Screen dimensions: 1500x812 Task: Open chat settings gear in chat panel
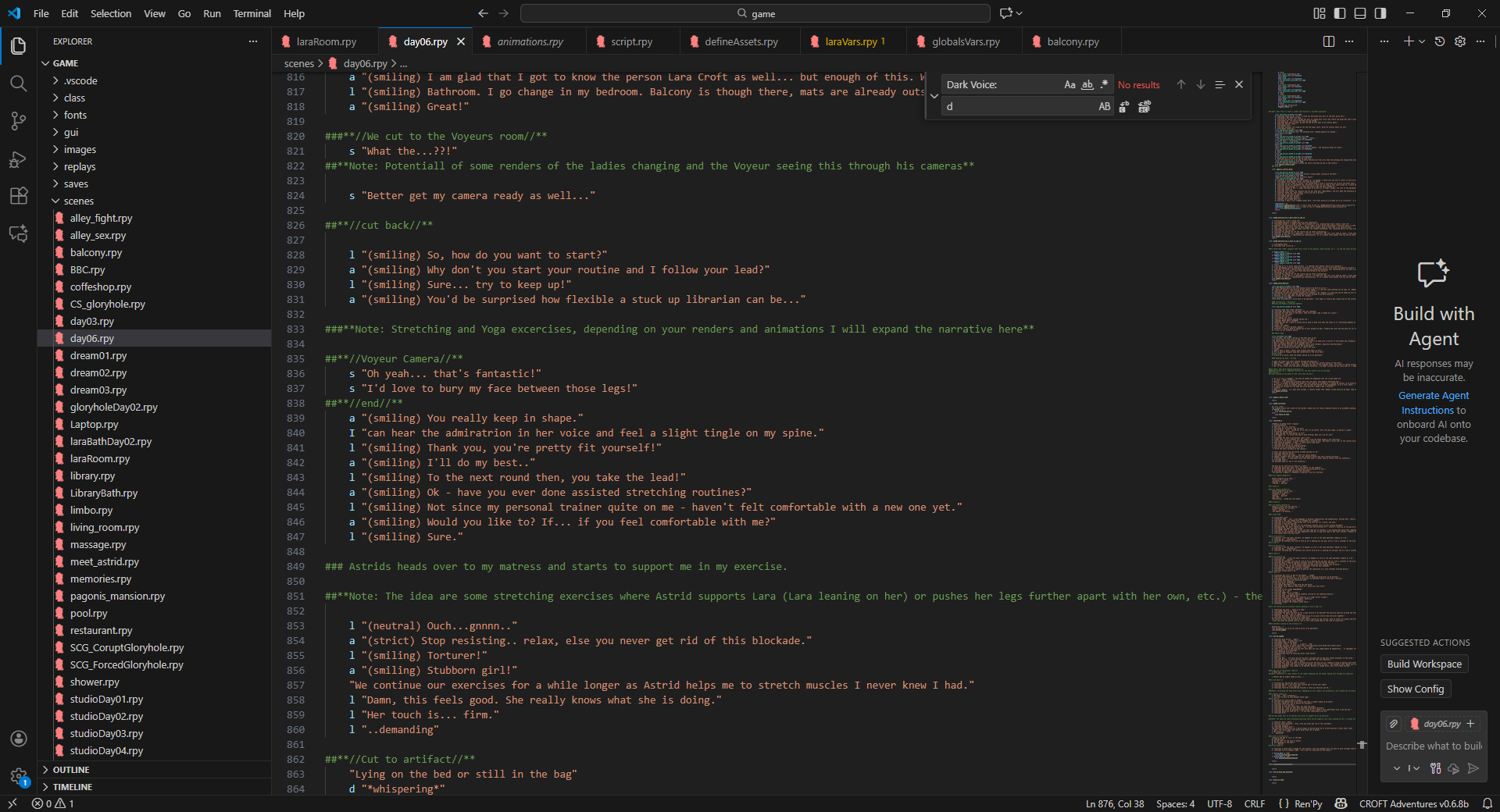pyautogui.click(x=1460, y=41)
